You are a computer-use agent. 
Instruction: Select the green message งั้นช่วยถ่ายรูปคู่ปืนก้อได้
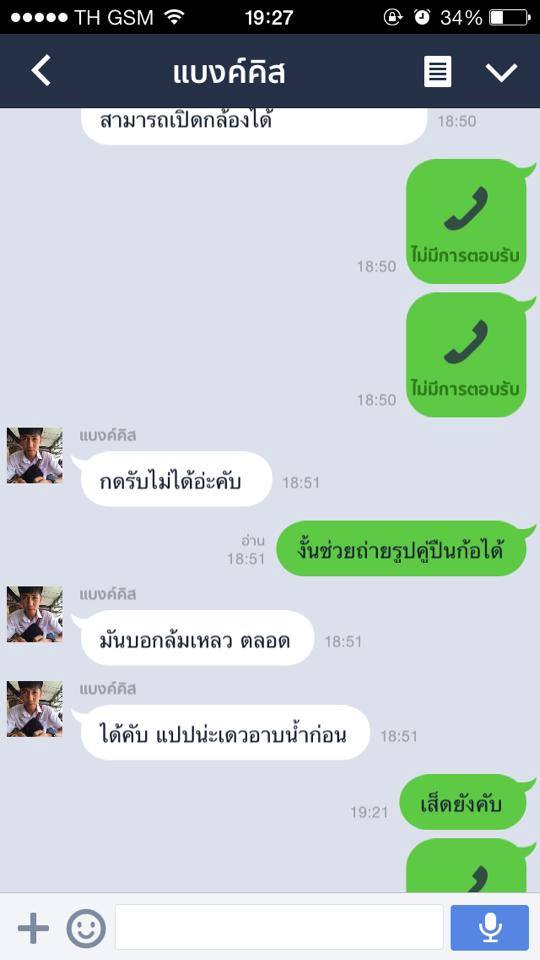point(402,549)
